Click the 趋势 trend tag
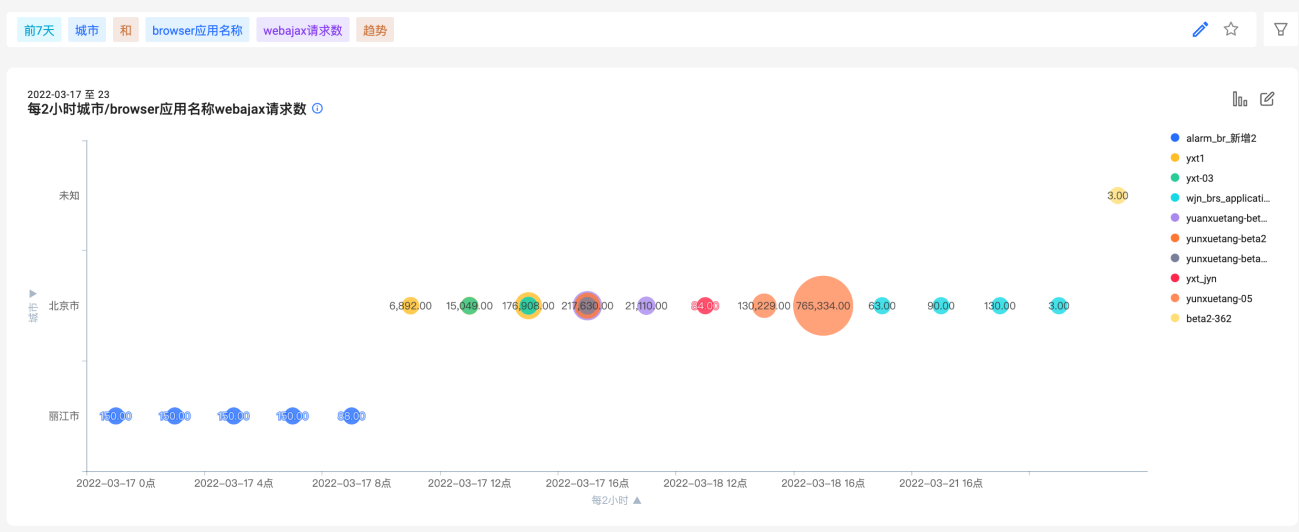The height and width of the screenshot is (532, 1299). pyautogui.click(x=375, y=30)
